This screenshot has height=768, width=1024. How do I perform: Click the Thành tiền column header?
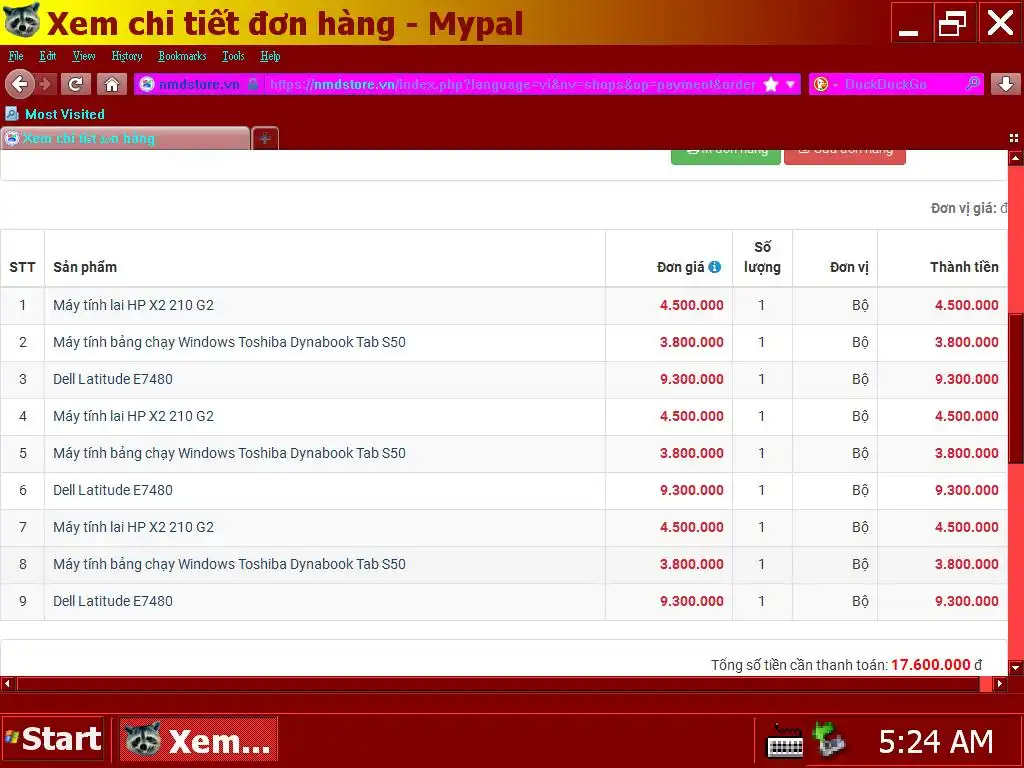pos(964,266)
